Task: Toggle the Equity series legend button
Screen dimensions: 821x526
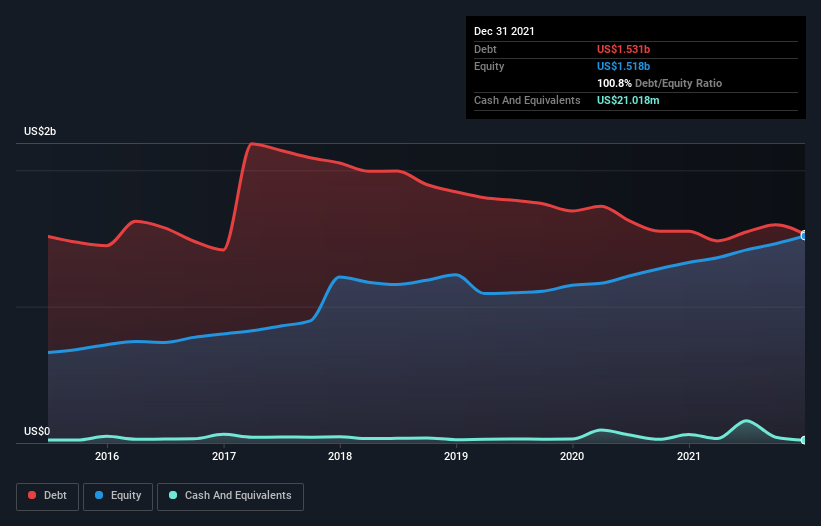Action: pos(118,496)
